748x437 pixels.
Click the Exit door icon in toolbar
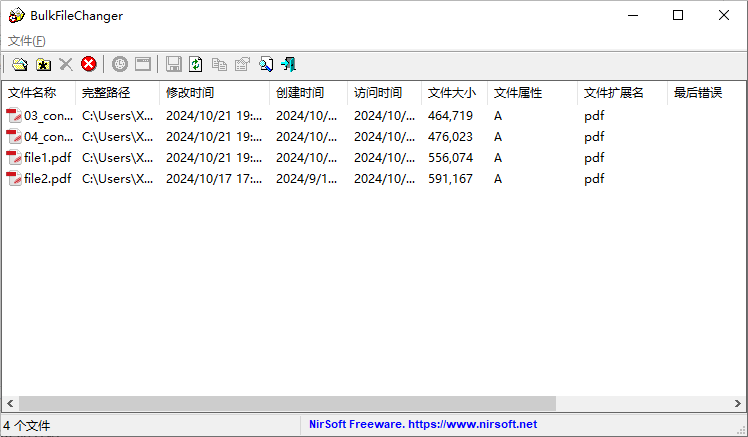tap(289, 64)
